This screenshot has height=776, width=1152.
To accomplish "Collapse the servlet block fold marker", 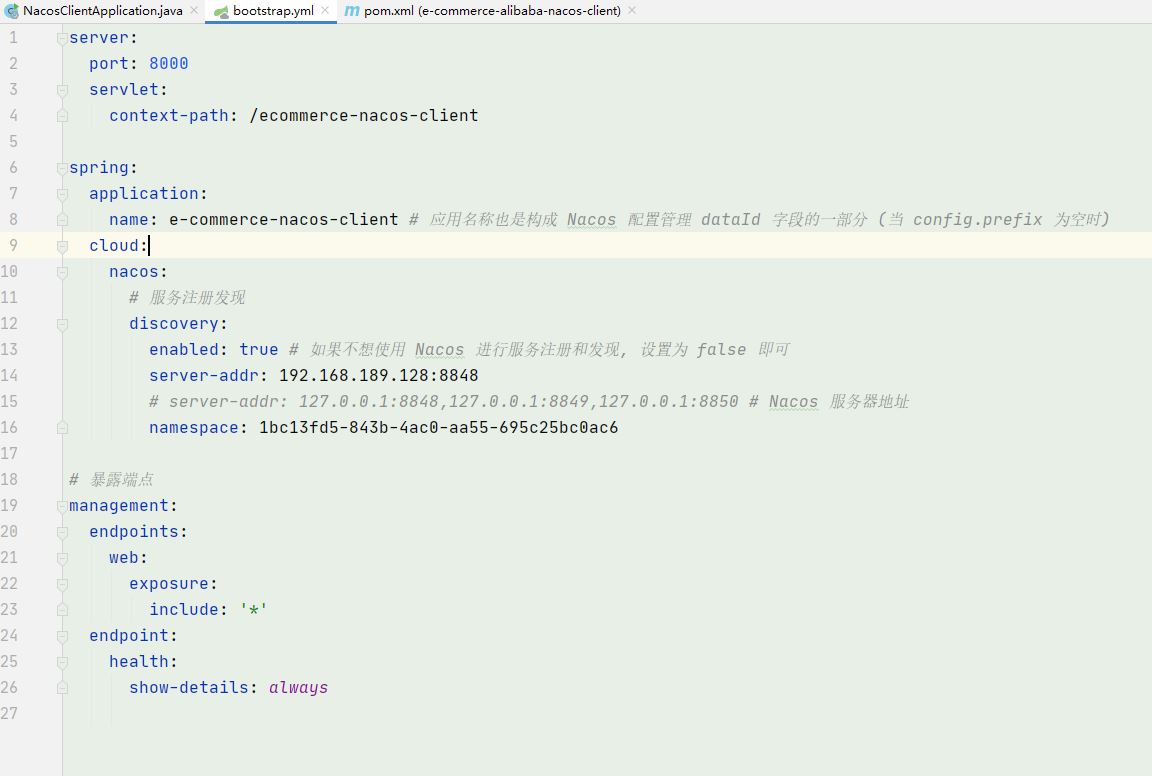I will point(62,90).
